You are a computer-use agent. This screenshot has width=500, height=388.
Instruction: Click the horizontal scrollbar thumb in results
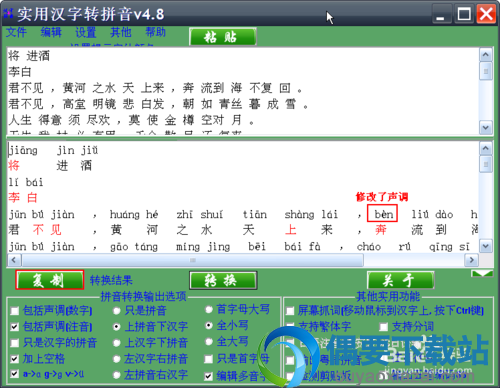pyautogui.click(x=192, y=260)
